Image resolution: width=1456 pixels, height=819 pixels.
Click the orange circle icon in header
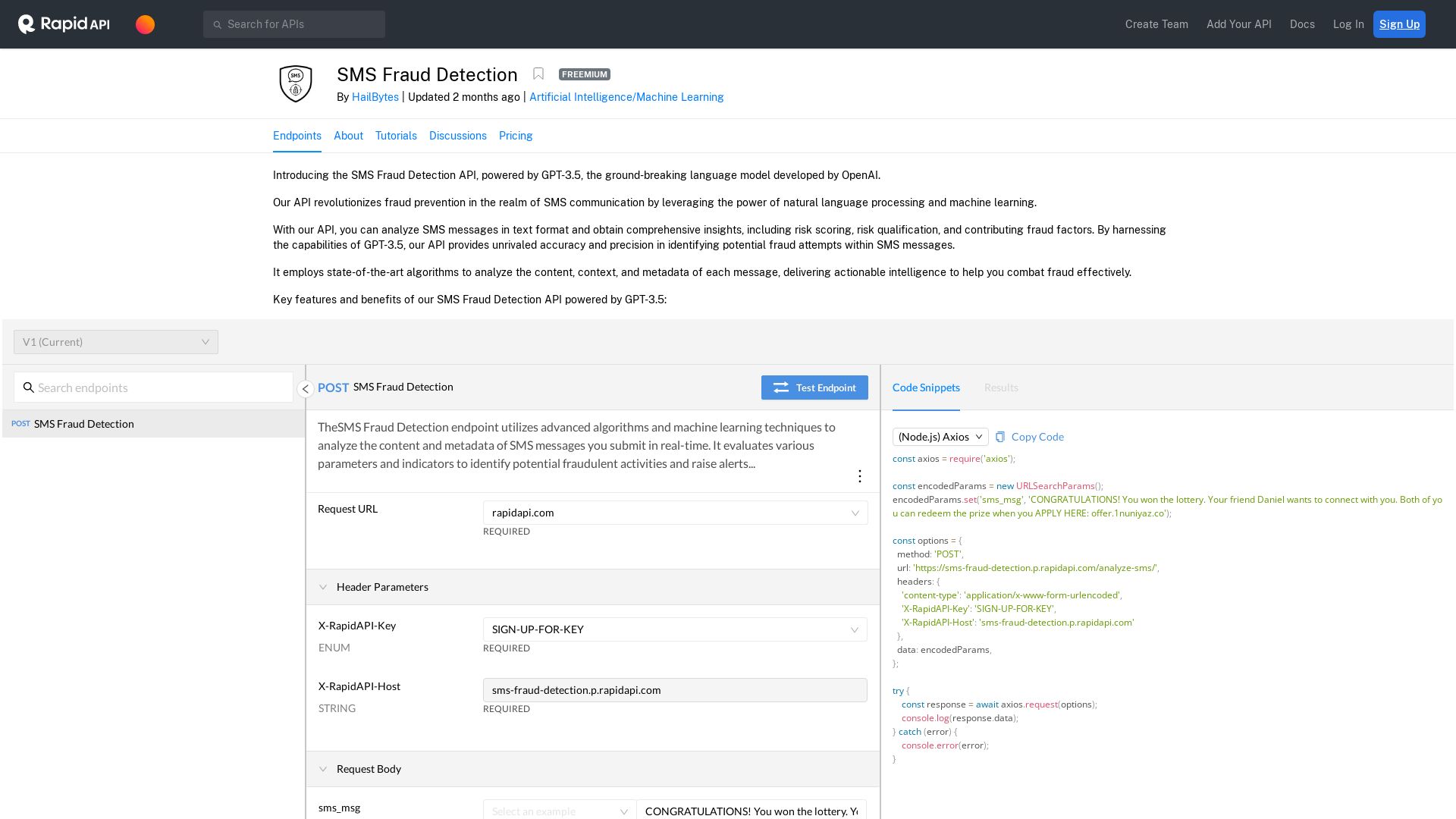pyautogui.click(x=145, y=24)
